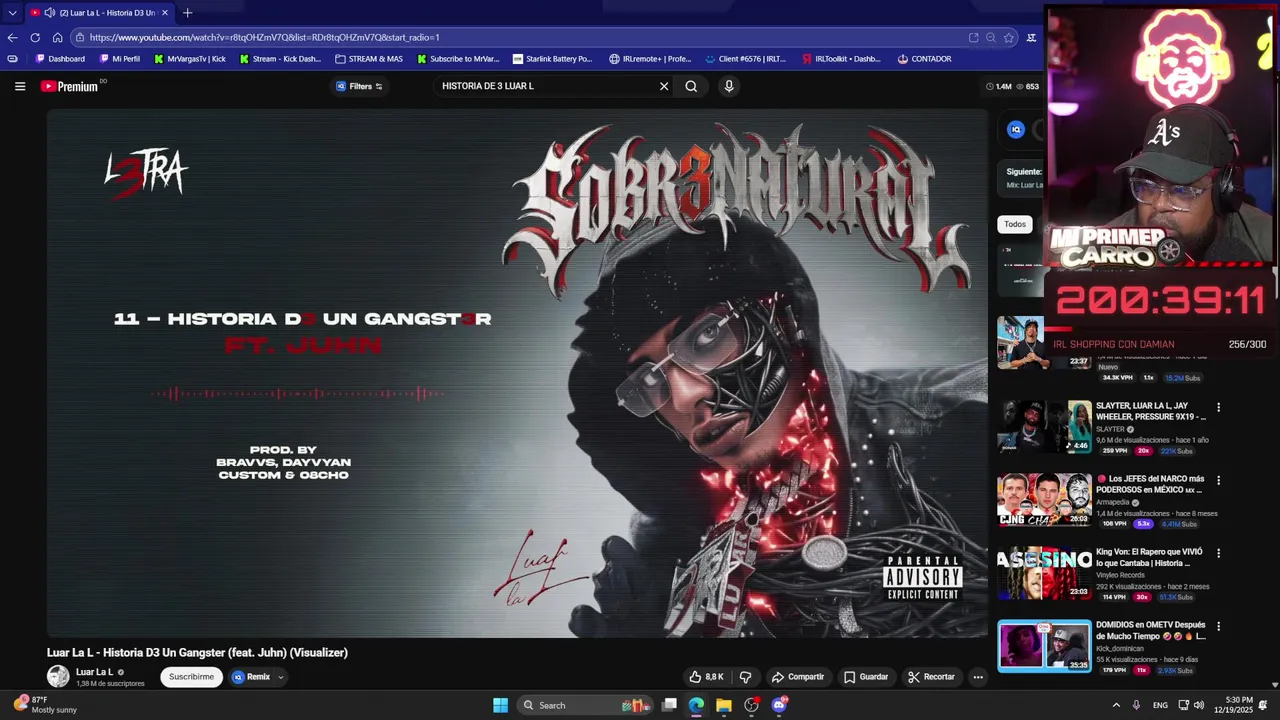1280x720 pixels.
Task: Open the Windows Start menu
Action: [x=500, y=705]
